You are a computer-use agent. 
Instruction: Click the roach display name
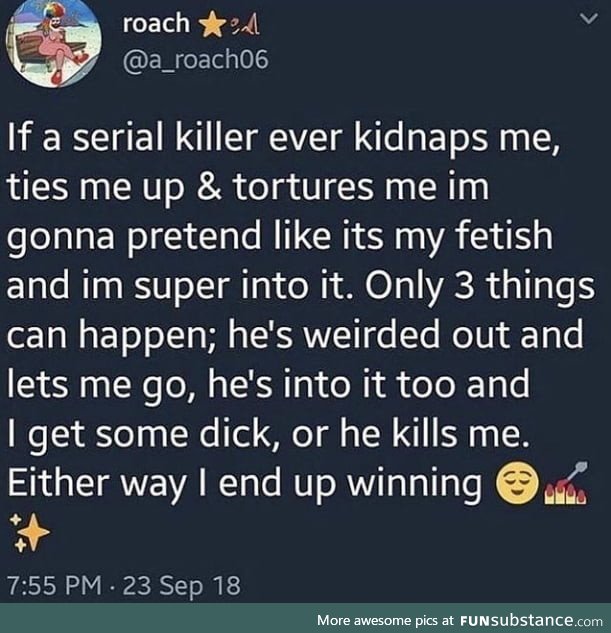156,23
